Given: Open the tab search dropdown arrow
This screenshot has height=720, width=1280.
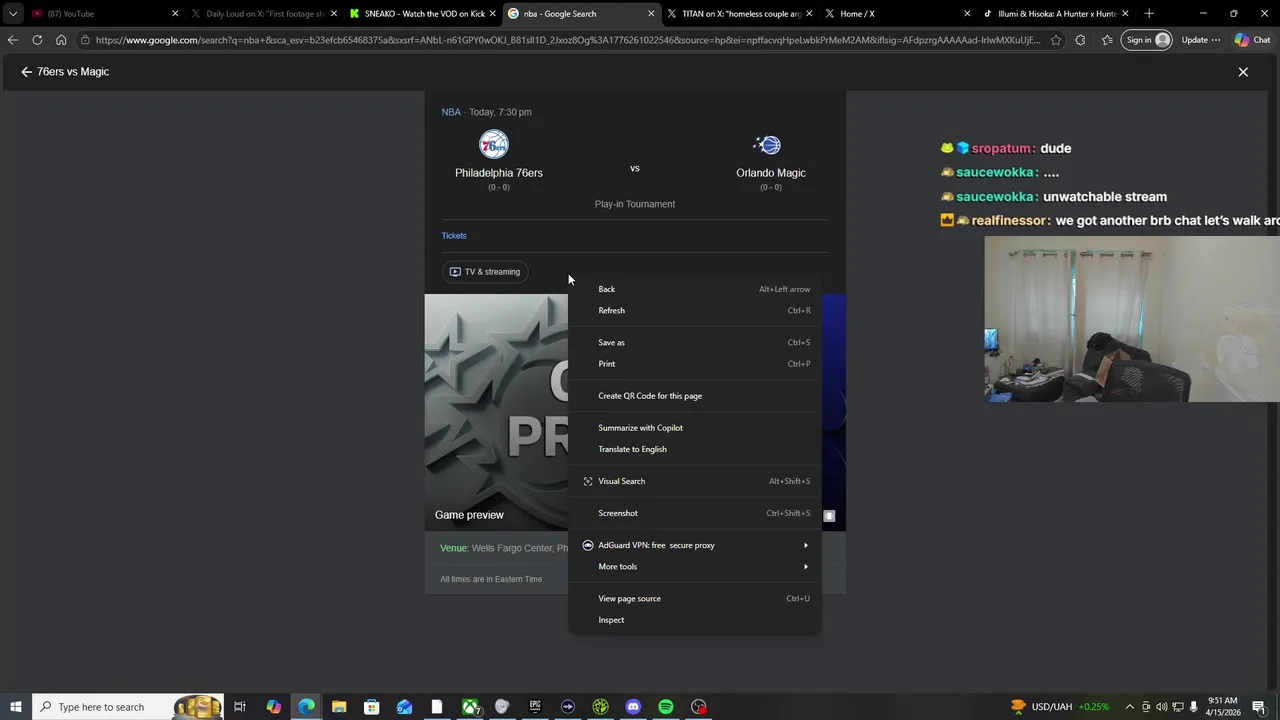Looking at the screenshot, I should point(13,14).
